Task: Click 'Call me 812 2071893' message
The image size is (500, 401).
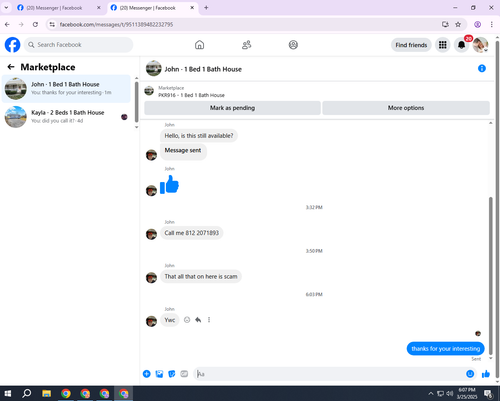Action: coord(192,233)
